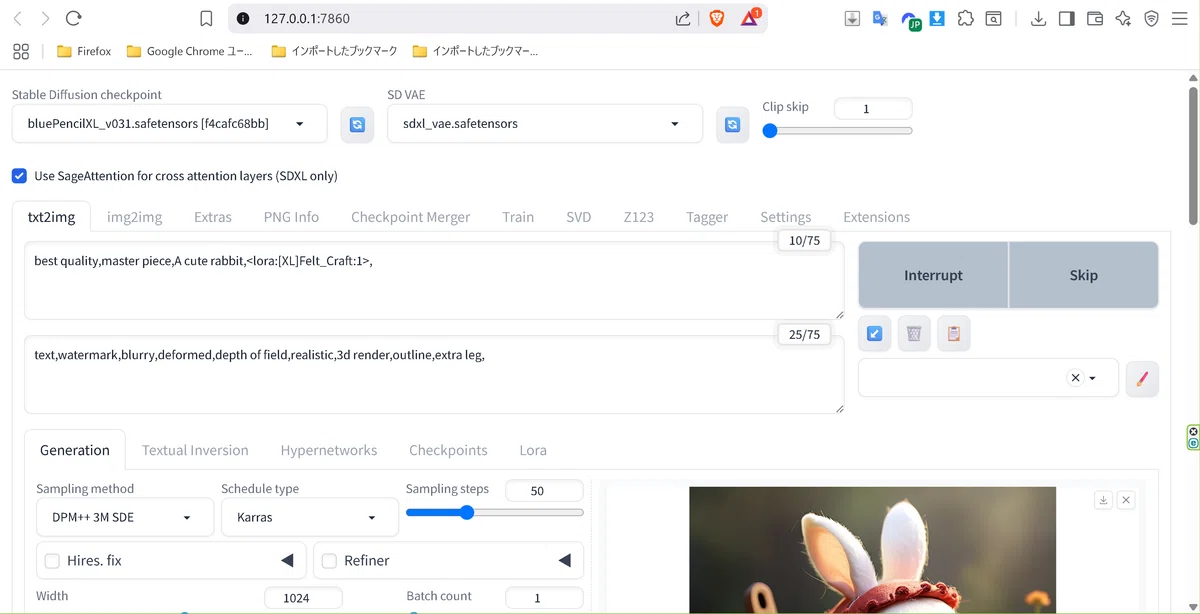Download the generated image with arrow icon

click(1103, 500)
